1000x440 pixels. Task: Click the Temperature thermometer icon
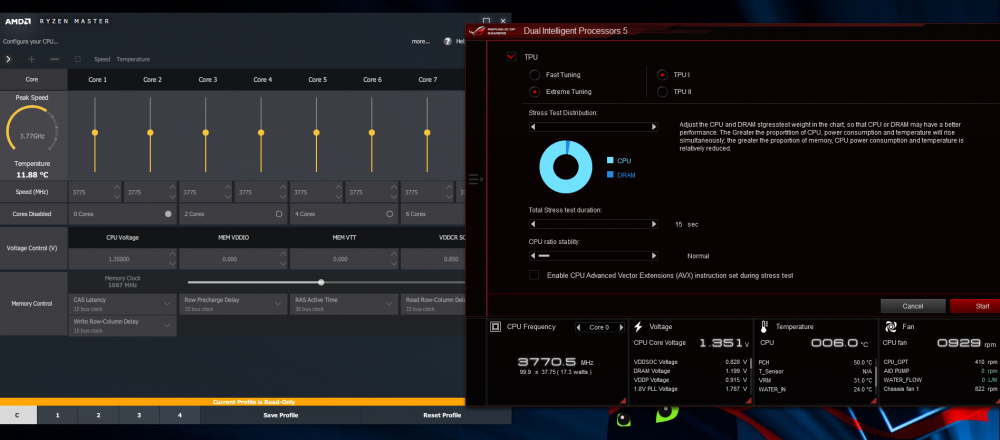click(764, 327)
